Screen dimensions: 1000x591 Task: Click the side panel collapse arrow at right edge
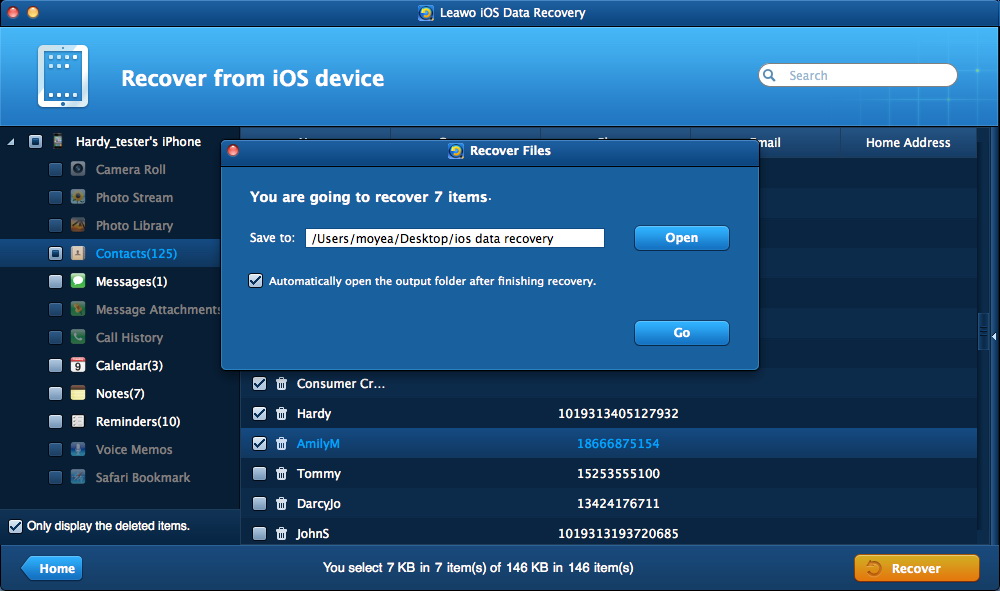point(992,338)
